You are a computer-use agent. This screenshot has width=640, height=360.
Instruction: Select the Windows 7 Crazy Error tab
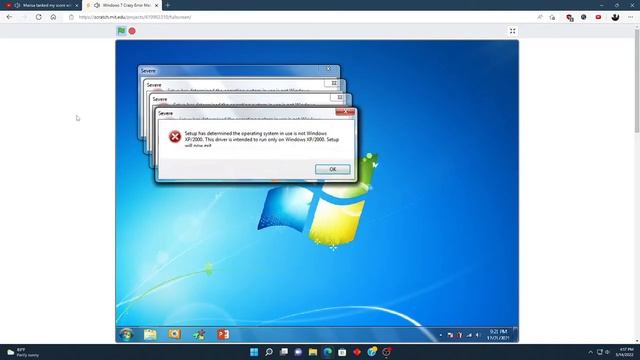122,5
